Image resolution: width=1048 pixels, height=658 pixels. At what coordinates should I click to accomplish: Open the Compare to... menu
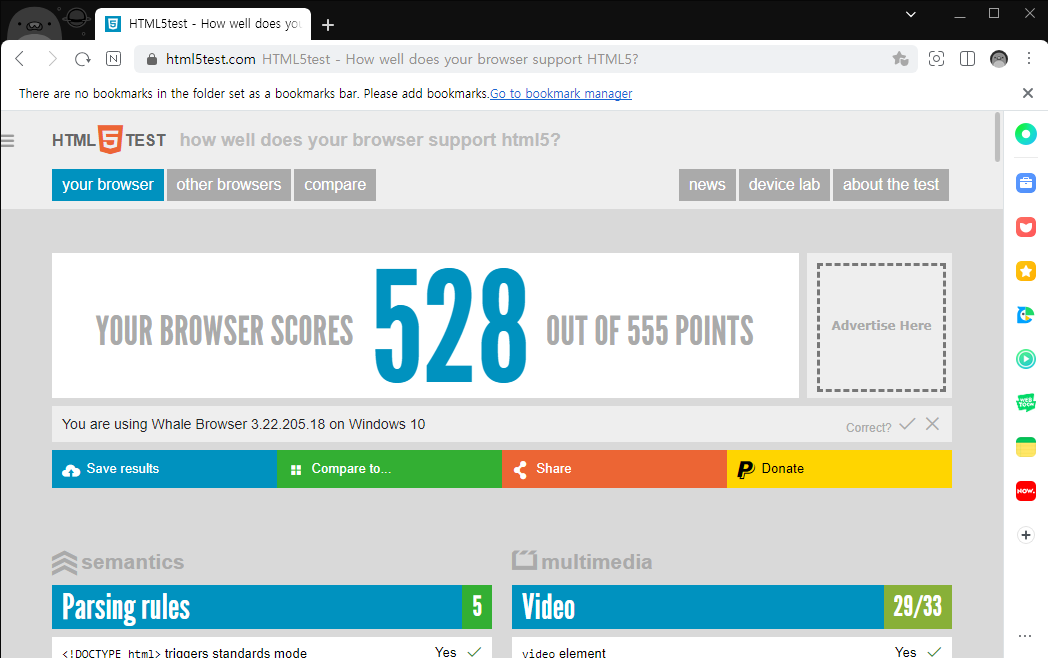tap(390, 469)
